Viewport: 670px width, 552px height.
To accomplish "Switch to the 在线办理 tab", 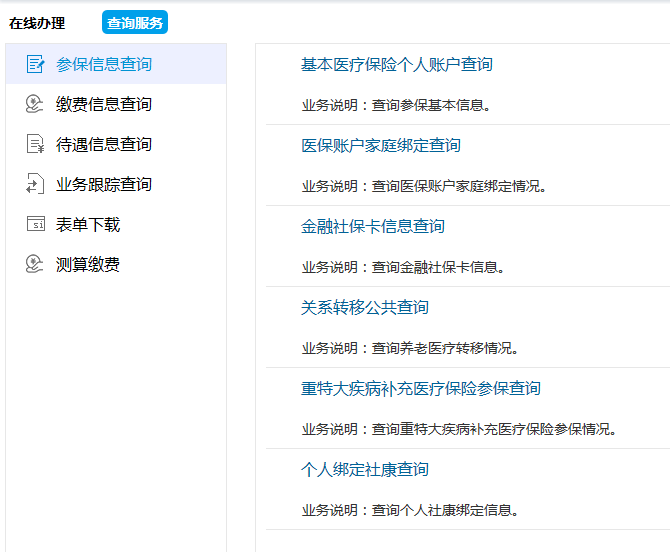I will point(37,23).
